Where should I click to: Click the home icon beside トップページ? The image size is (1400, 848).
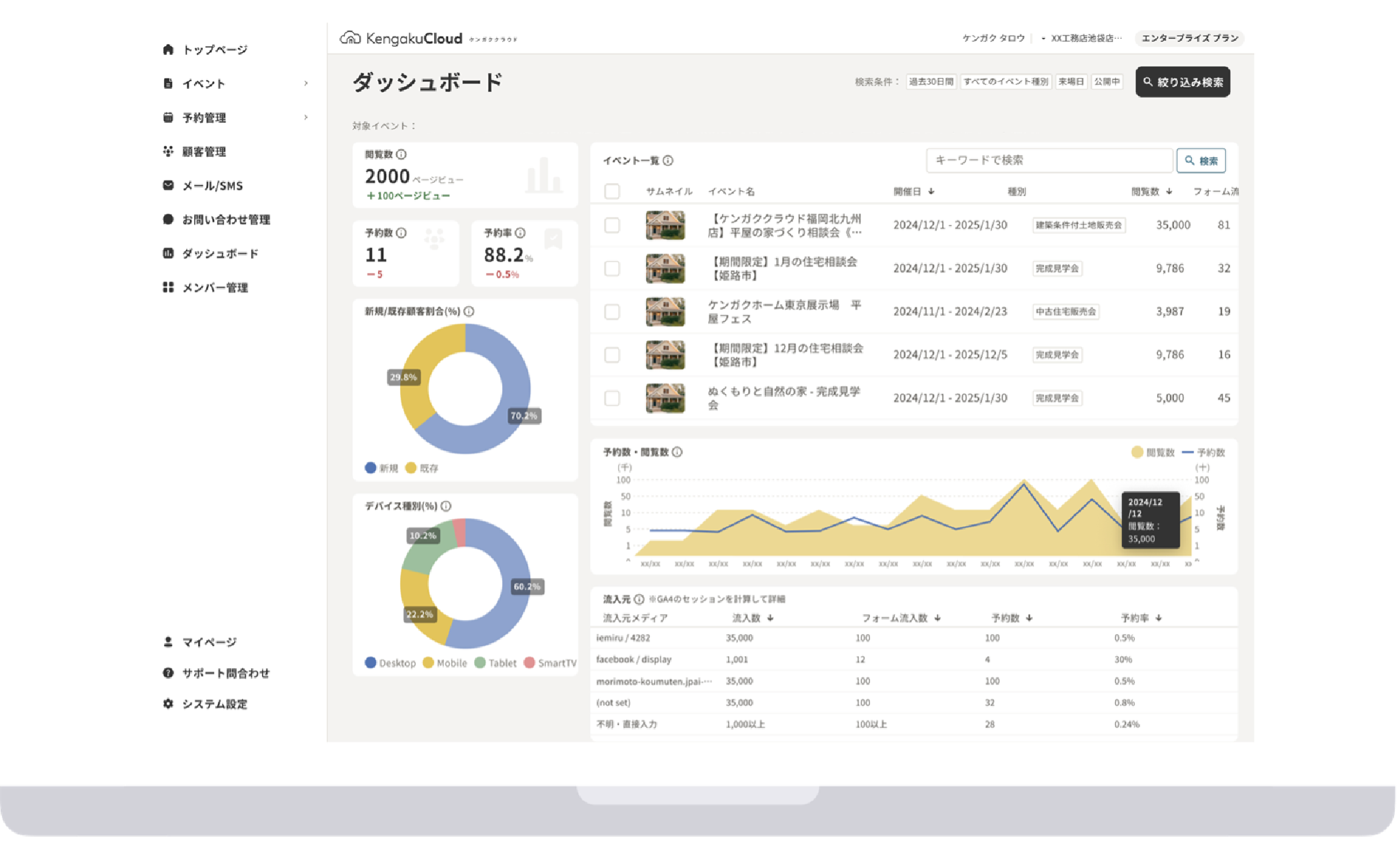[x=168, y=49]
